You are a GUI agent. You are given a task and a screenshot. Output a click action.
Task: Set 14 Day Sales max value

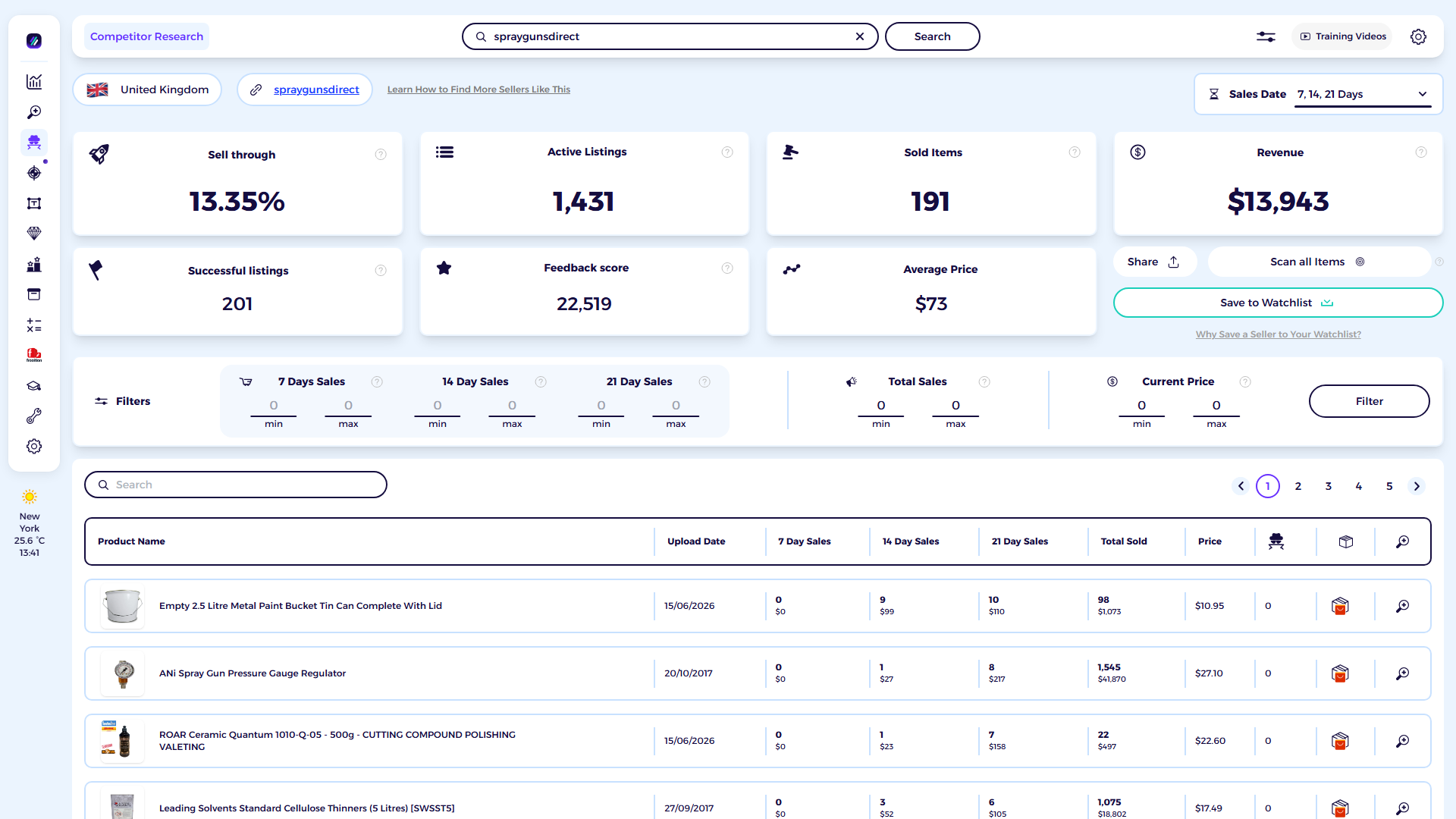[512, 406]
